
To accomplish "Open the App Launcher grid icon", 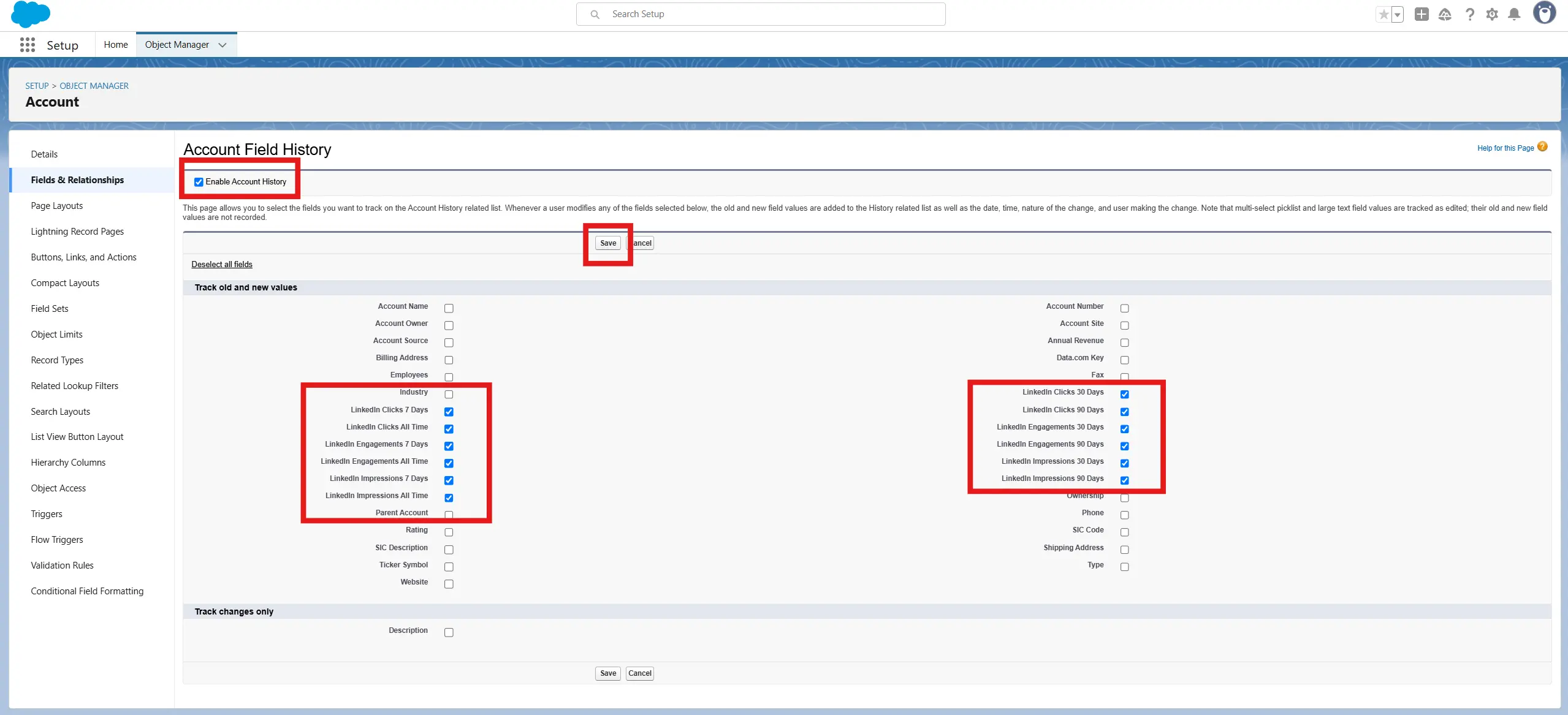I will click(27, 45).
